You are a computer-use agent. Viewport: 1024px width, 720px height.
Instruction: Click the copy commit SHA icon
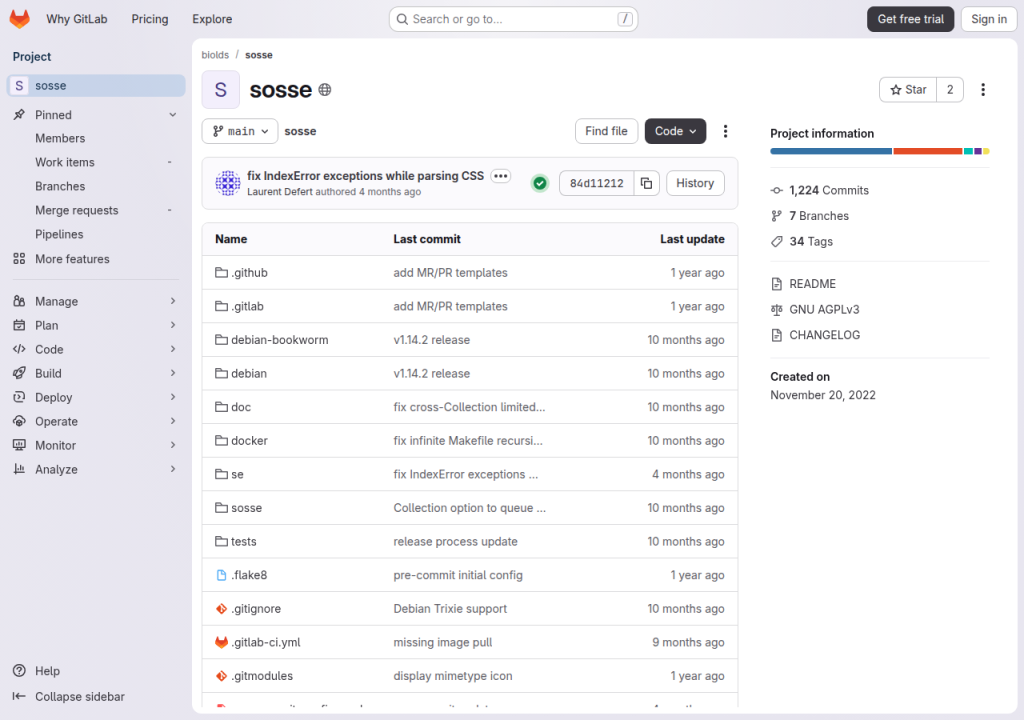647,184
